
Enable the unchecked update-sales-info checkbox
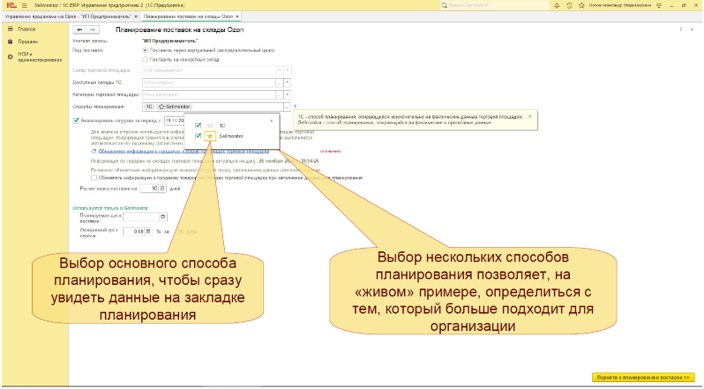(x=94, y=178)
